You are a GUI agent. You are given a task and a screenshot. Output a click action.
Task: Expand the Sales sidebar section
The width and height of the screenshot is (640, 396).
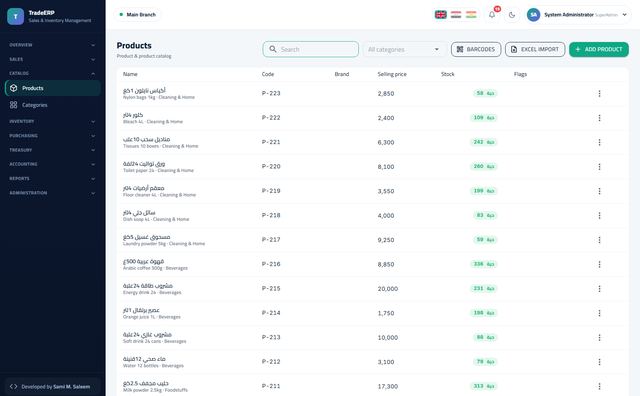click(x=52, y=59)
